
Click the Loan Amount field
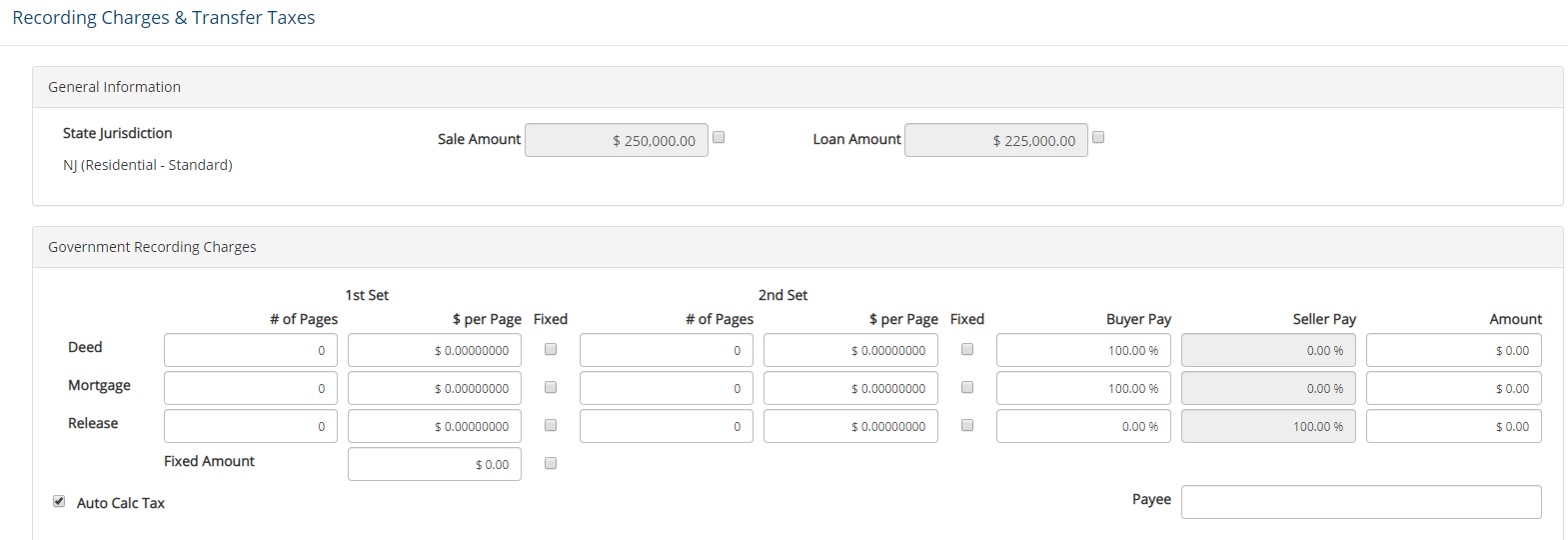(x=996, y=140)
